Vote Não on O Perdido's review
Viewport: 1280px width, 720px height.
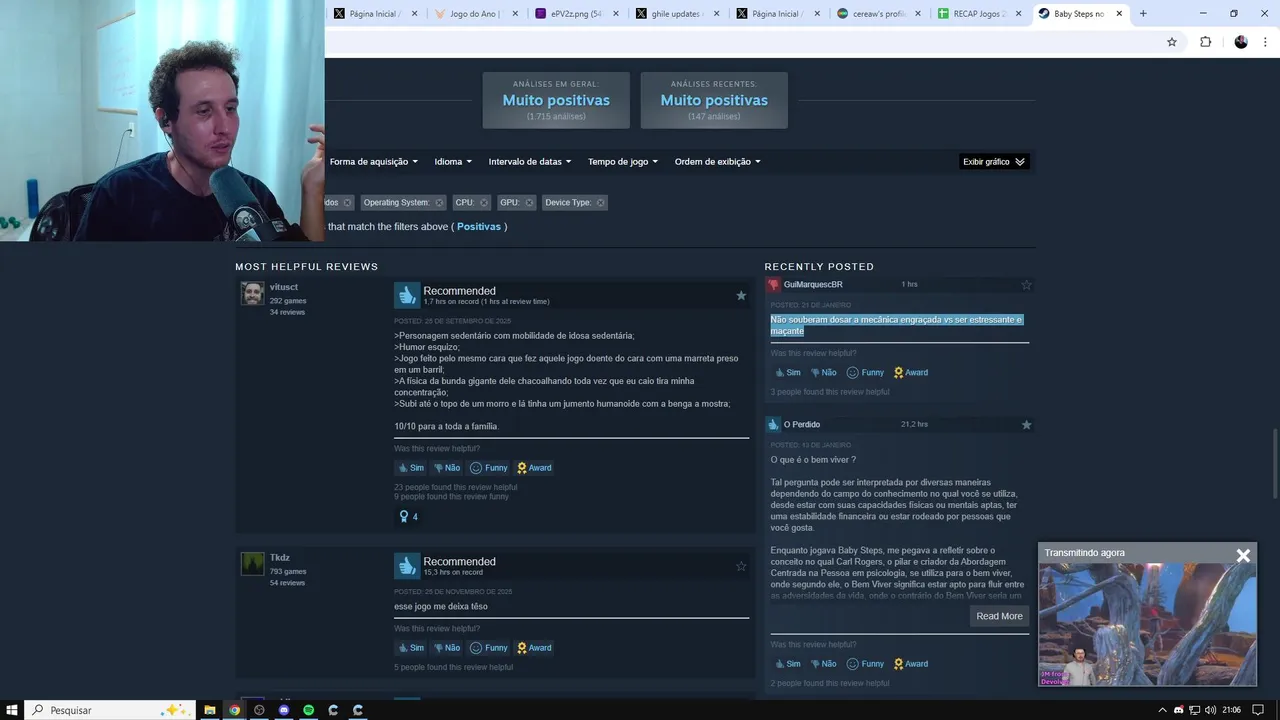pos(824,664)
